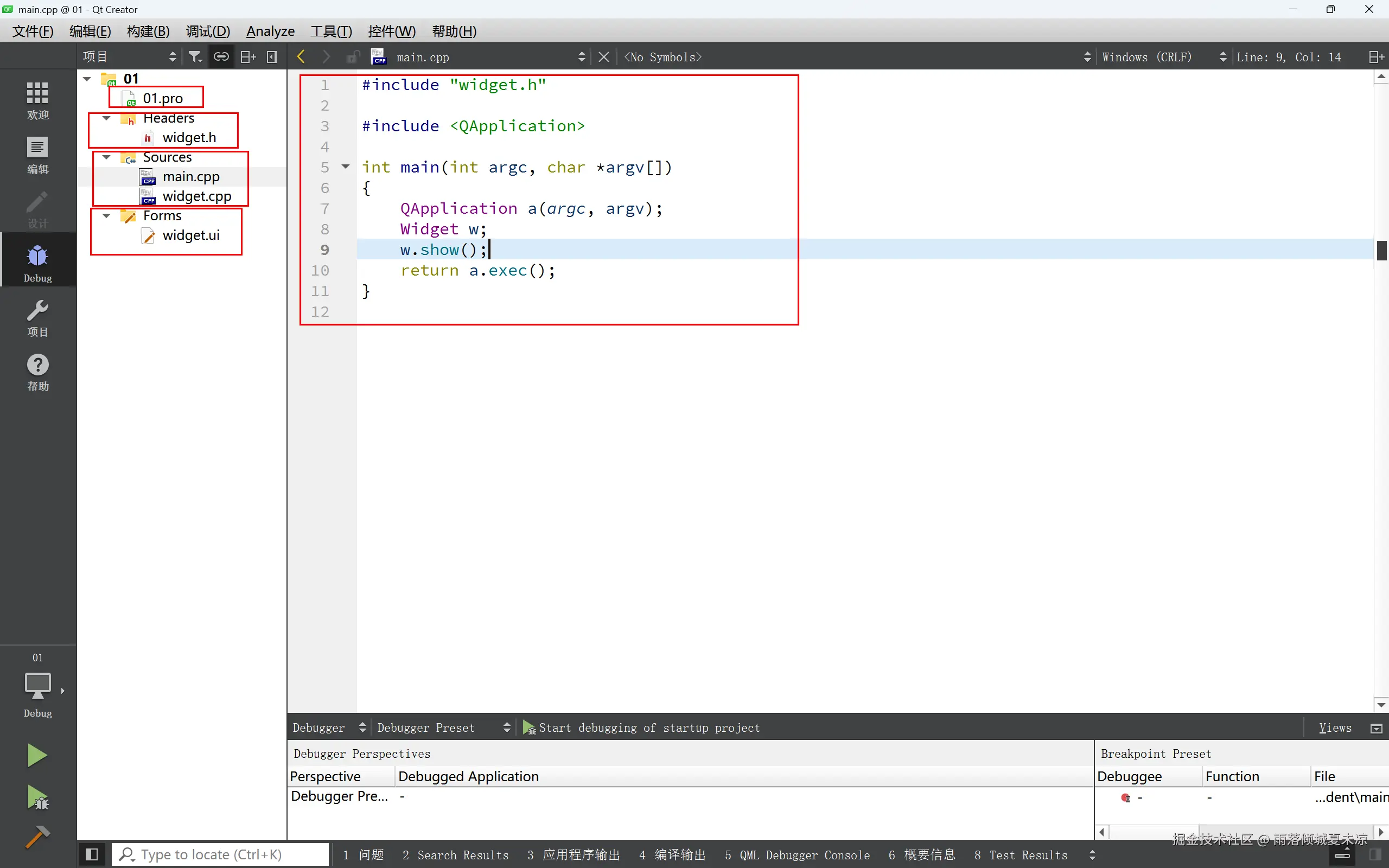Click the filter tree icon

pos(195,57)
